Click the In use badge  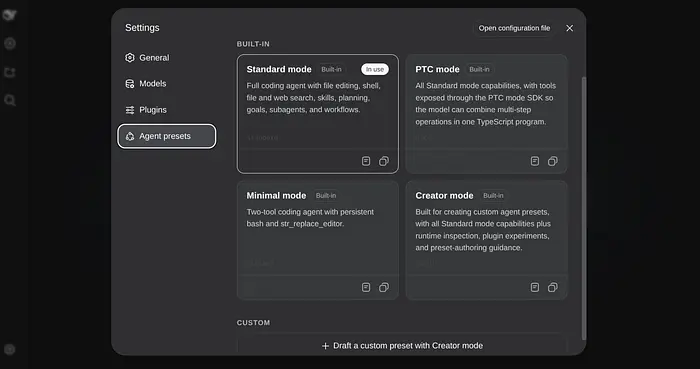375,69
